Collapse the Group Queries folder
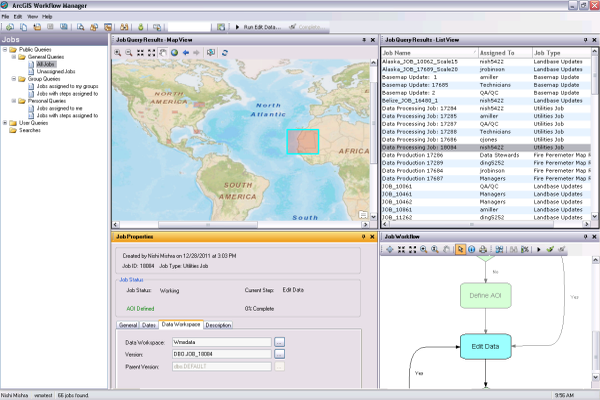The height and width of the screenshot is (400, 600). pyautogui.click(x=14, y=78)
